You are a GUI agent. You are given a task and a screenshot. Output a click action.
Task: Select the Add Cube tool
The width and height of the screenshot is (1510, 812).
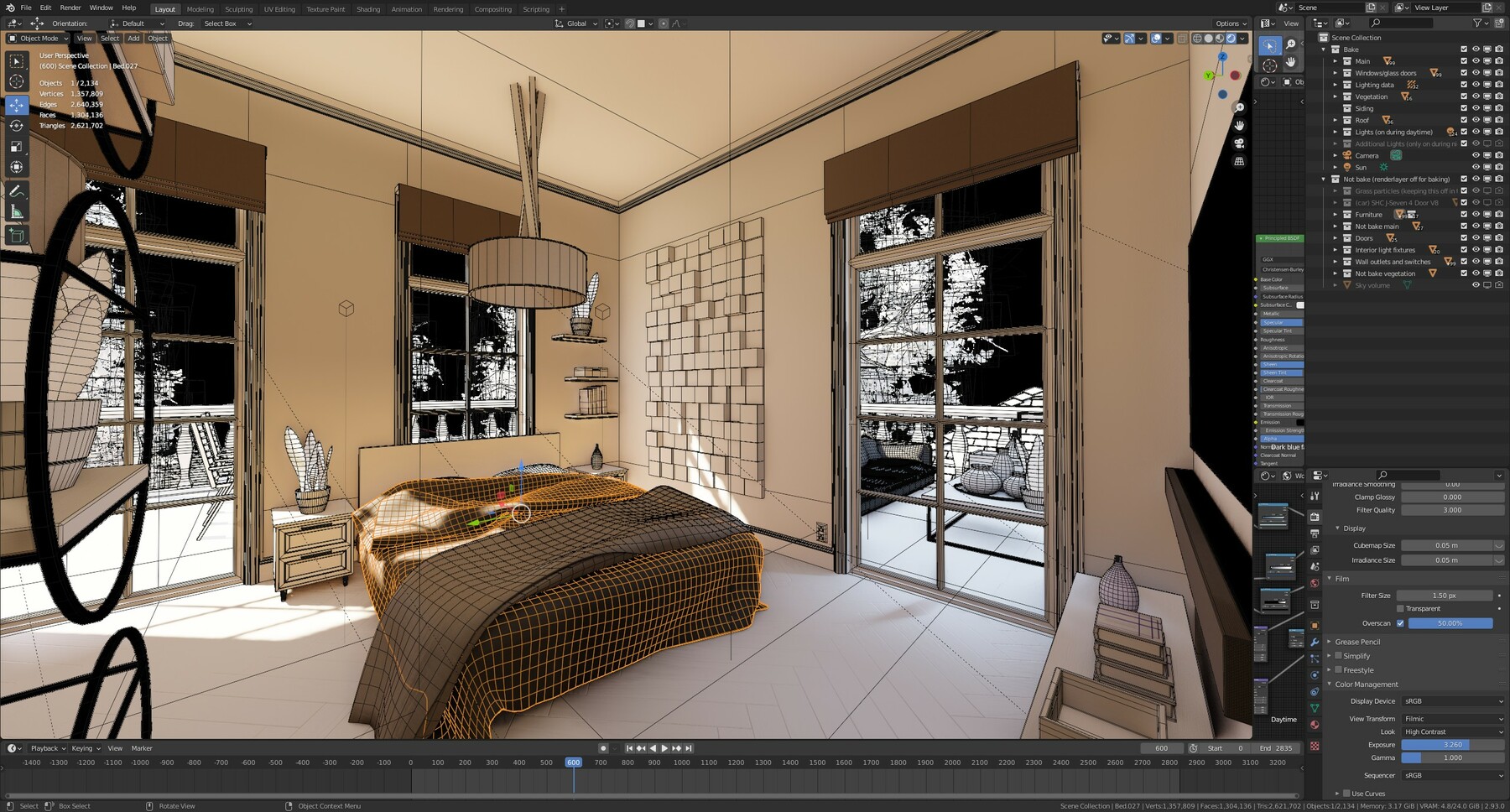16,236
